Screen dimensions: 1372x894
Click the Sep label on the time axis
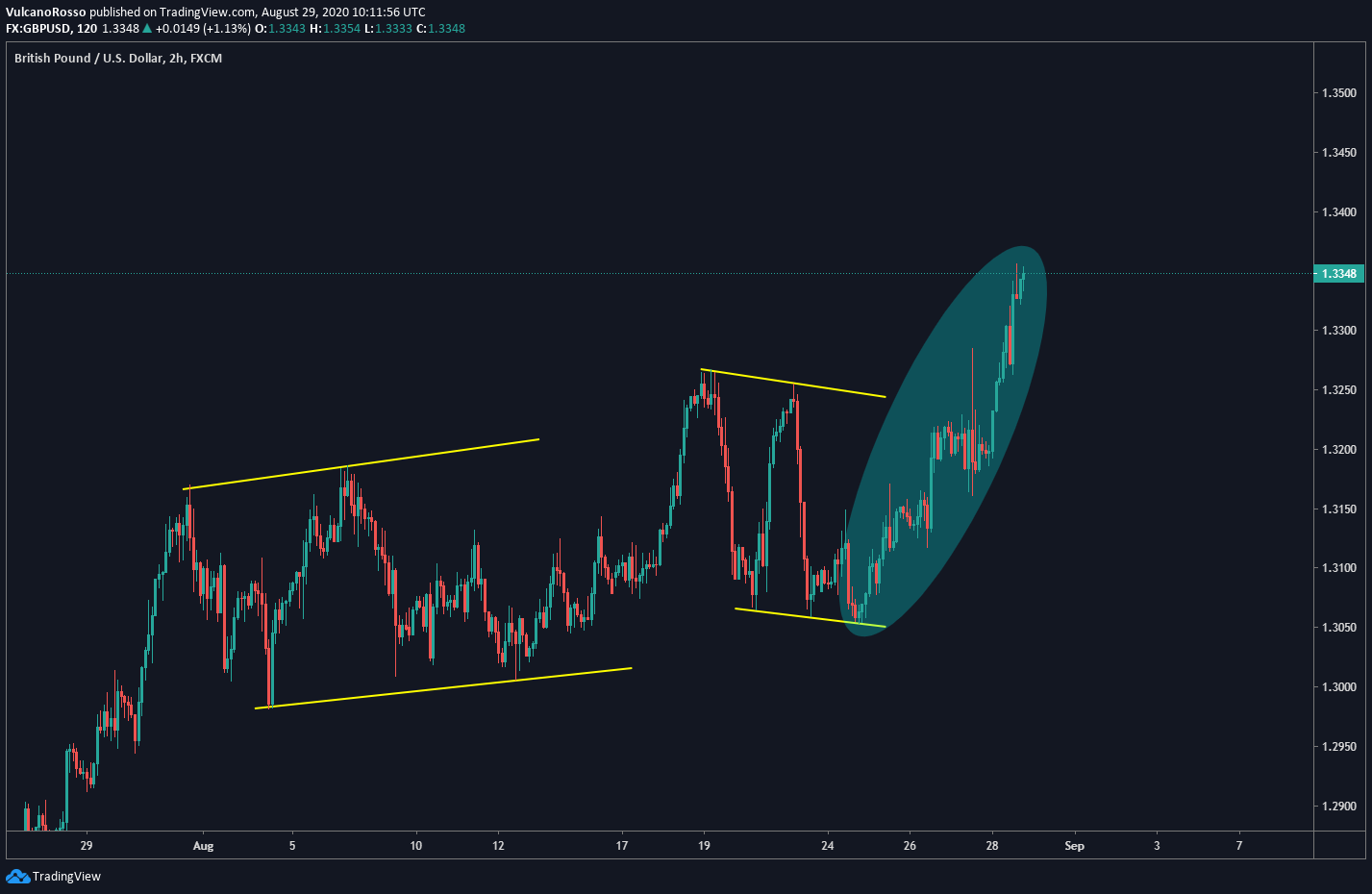point(1075,846)
